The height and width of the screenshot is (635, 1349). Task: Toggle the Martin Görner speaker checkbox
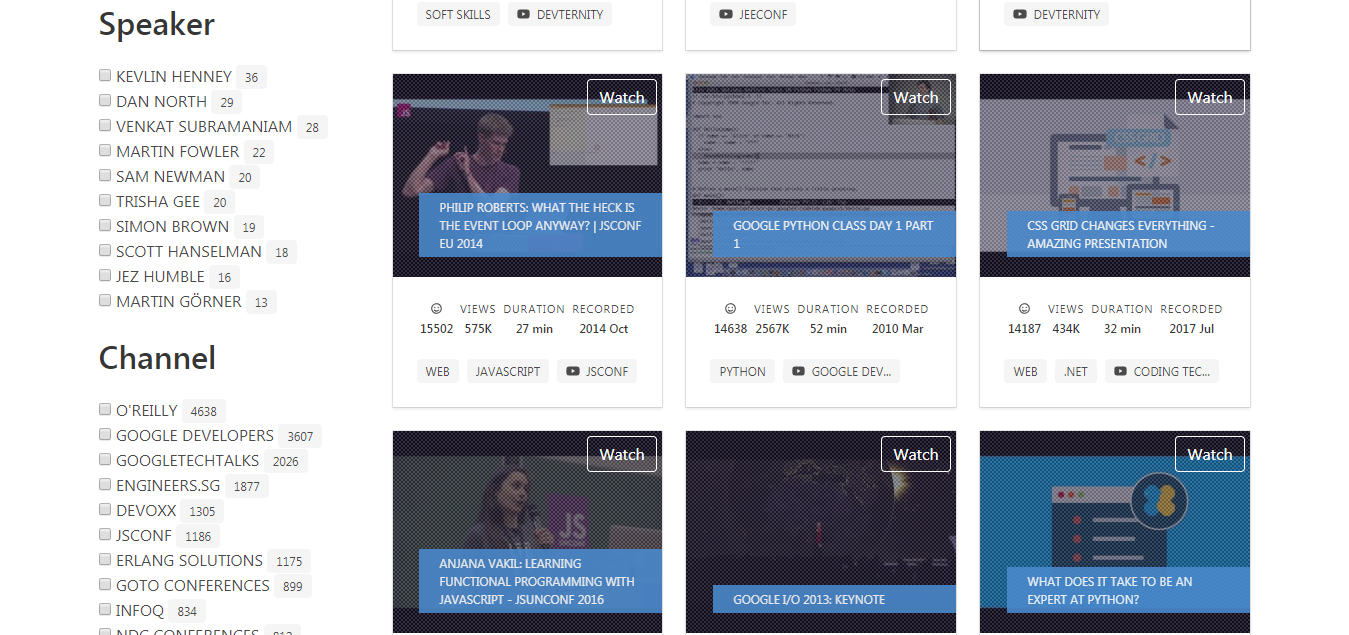tap(105, 301)
